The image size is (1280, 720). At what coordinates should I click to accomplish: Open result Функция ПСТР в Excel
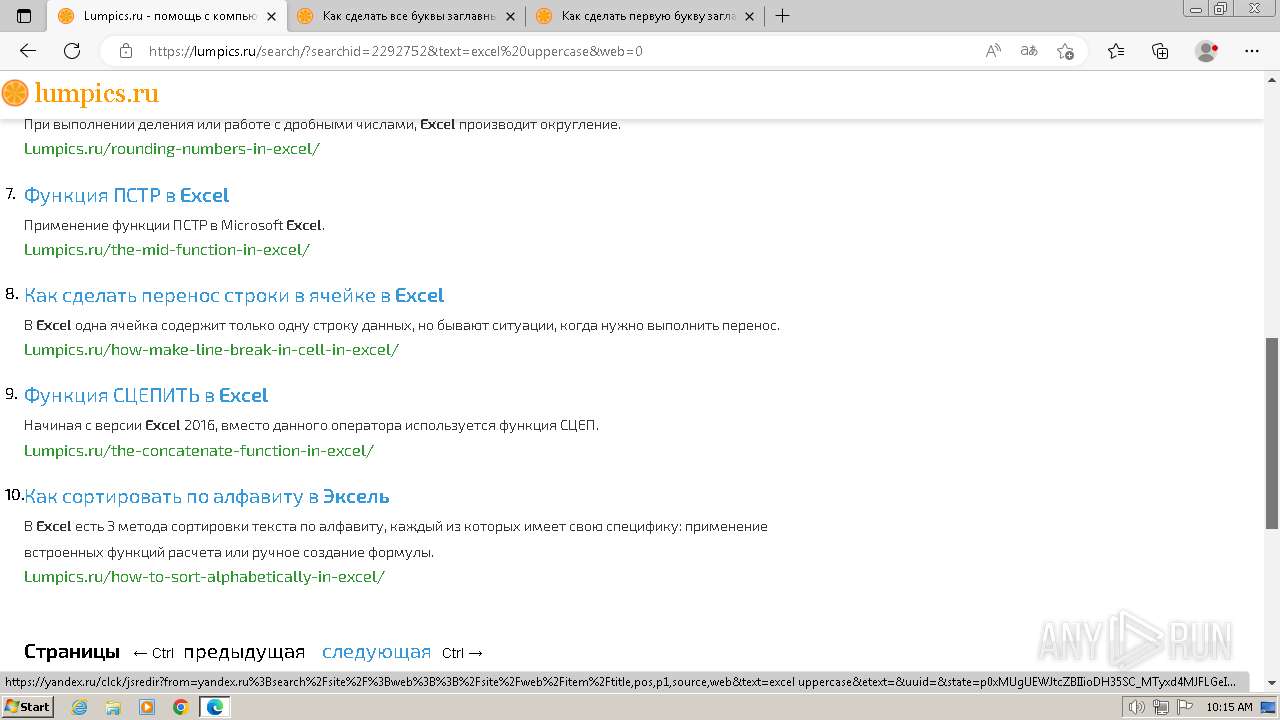click(126, 195)
